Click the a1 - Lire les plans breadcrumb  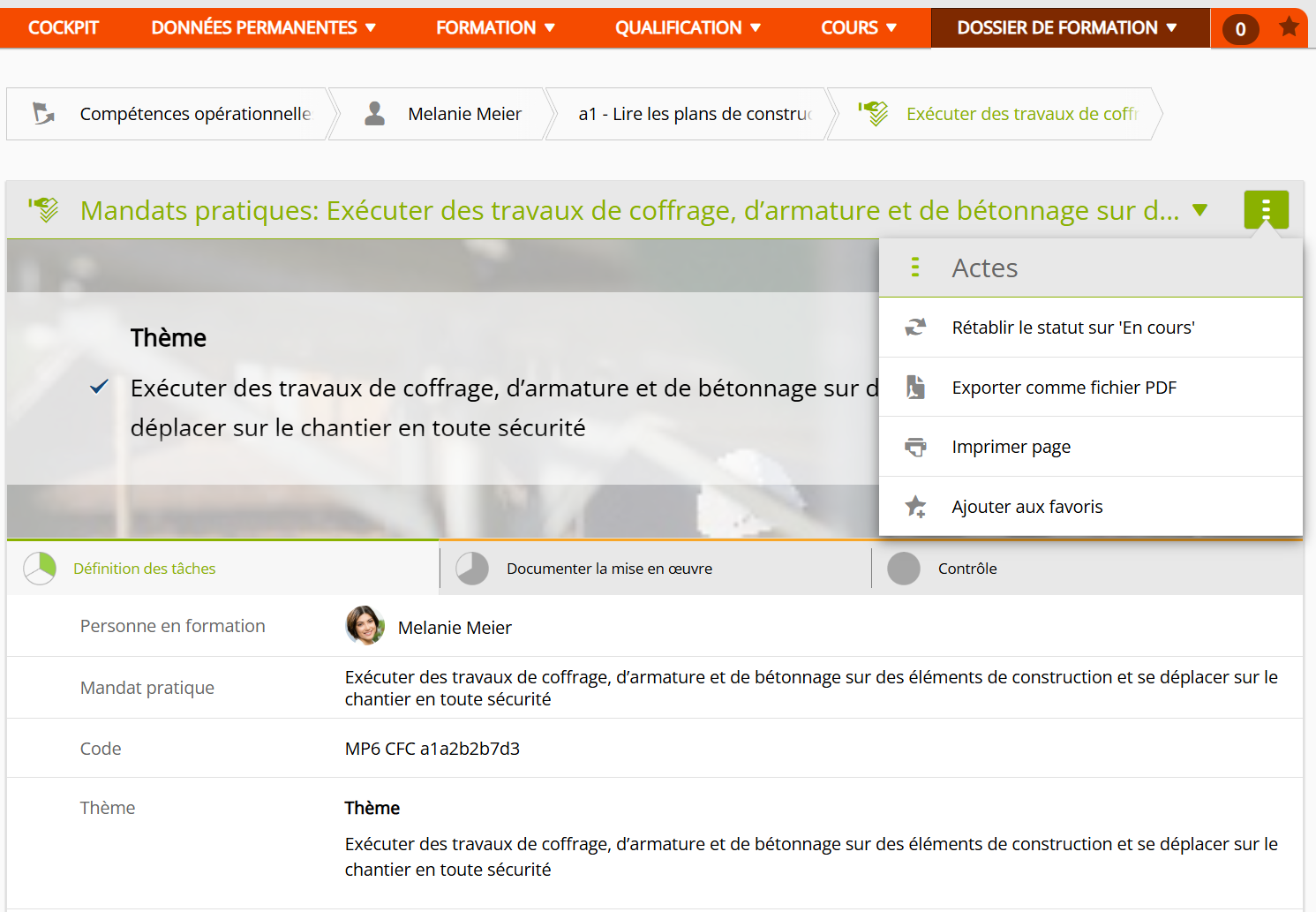point(694,114)
